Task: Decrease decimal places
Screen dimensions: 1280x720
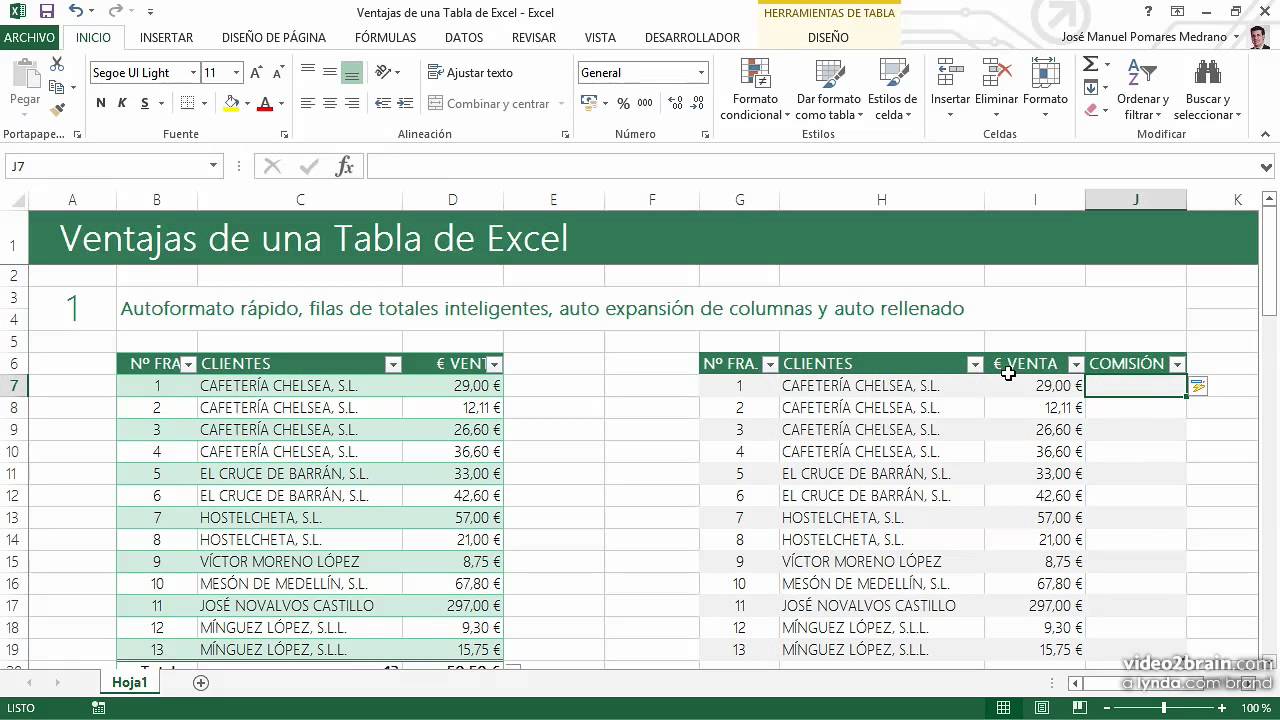Action: 698,103
